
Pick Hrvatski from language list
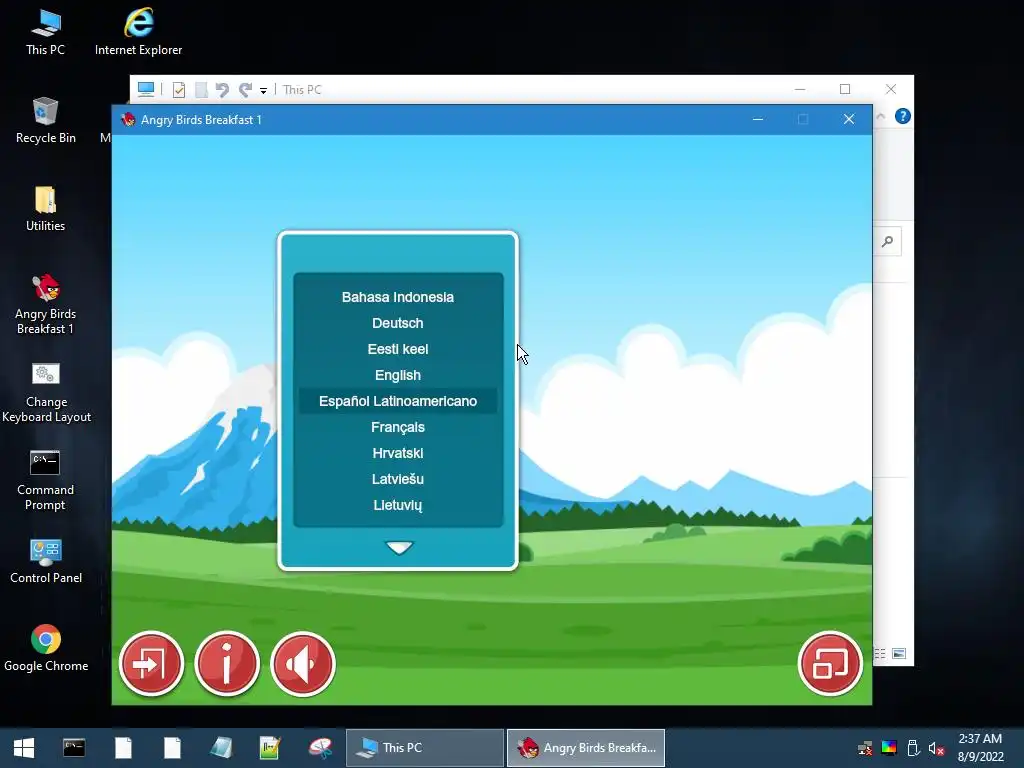(x=398, y=453)
